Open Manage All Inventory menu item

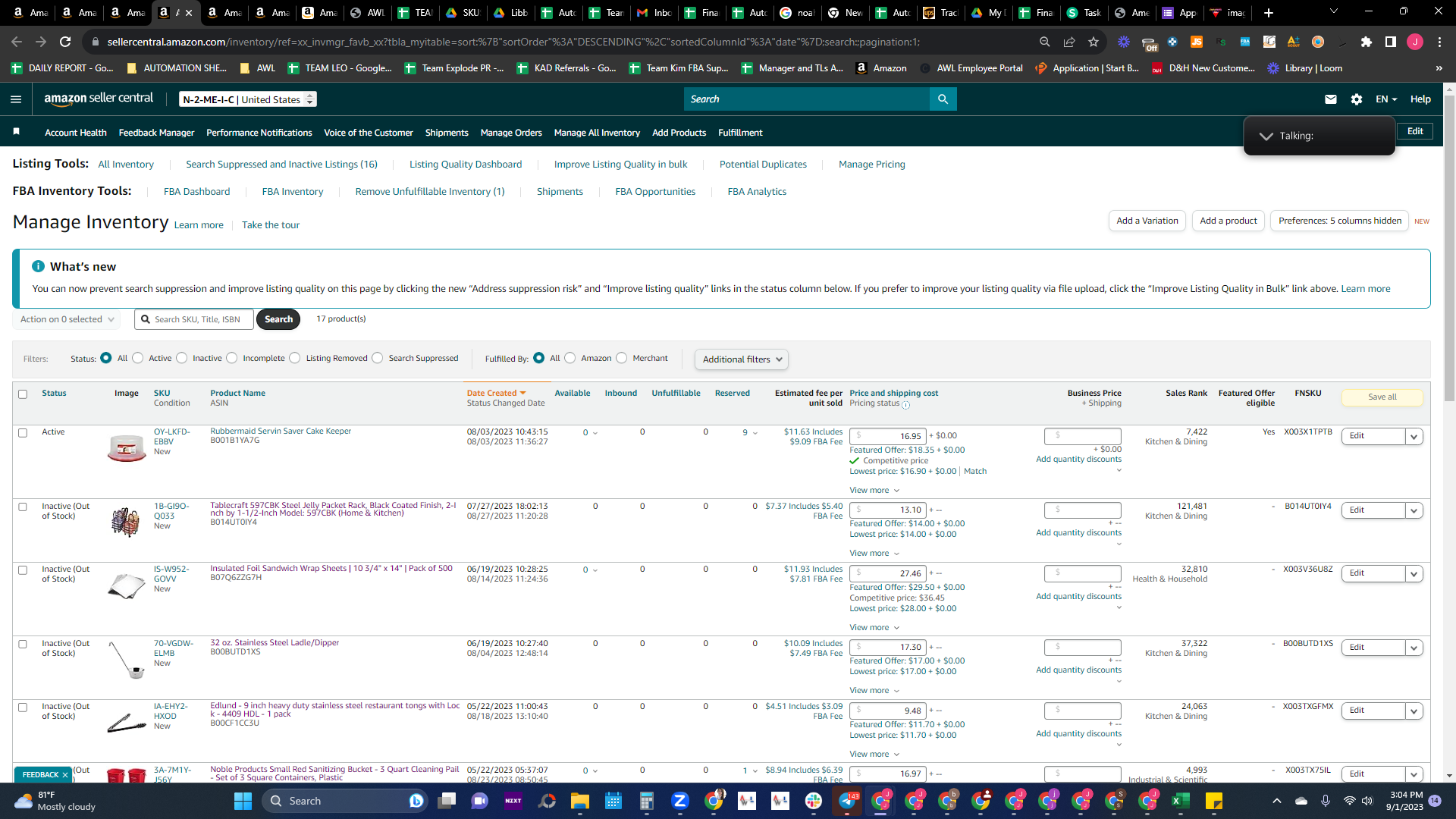click(x=597, y=133)
